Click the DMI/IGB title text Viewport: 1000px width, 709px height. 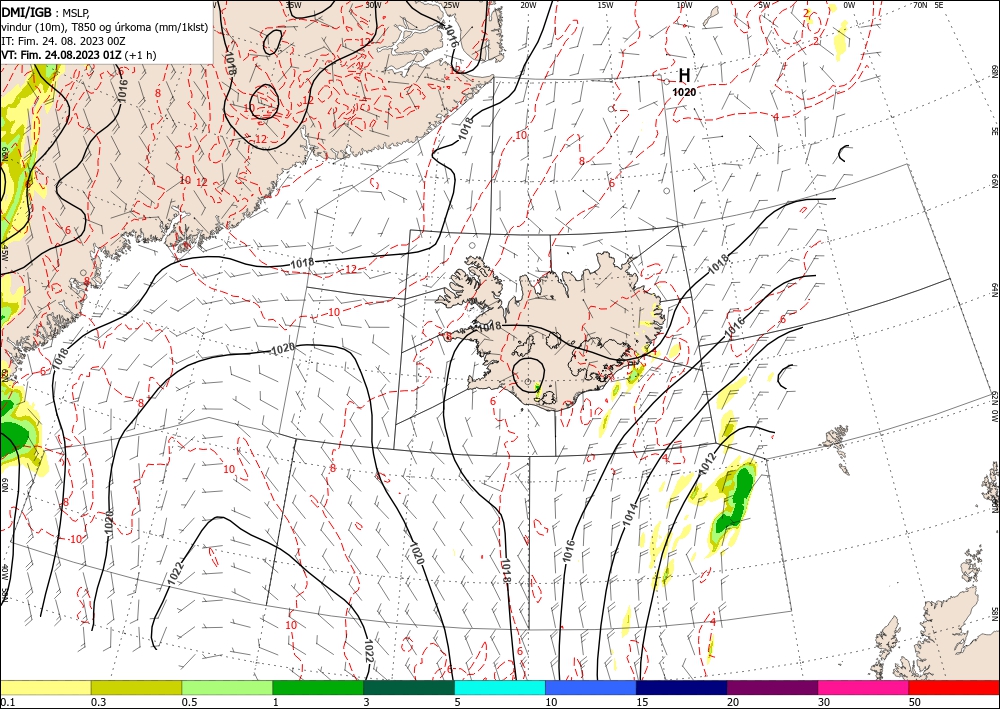[x=27, y=11]
